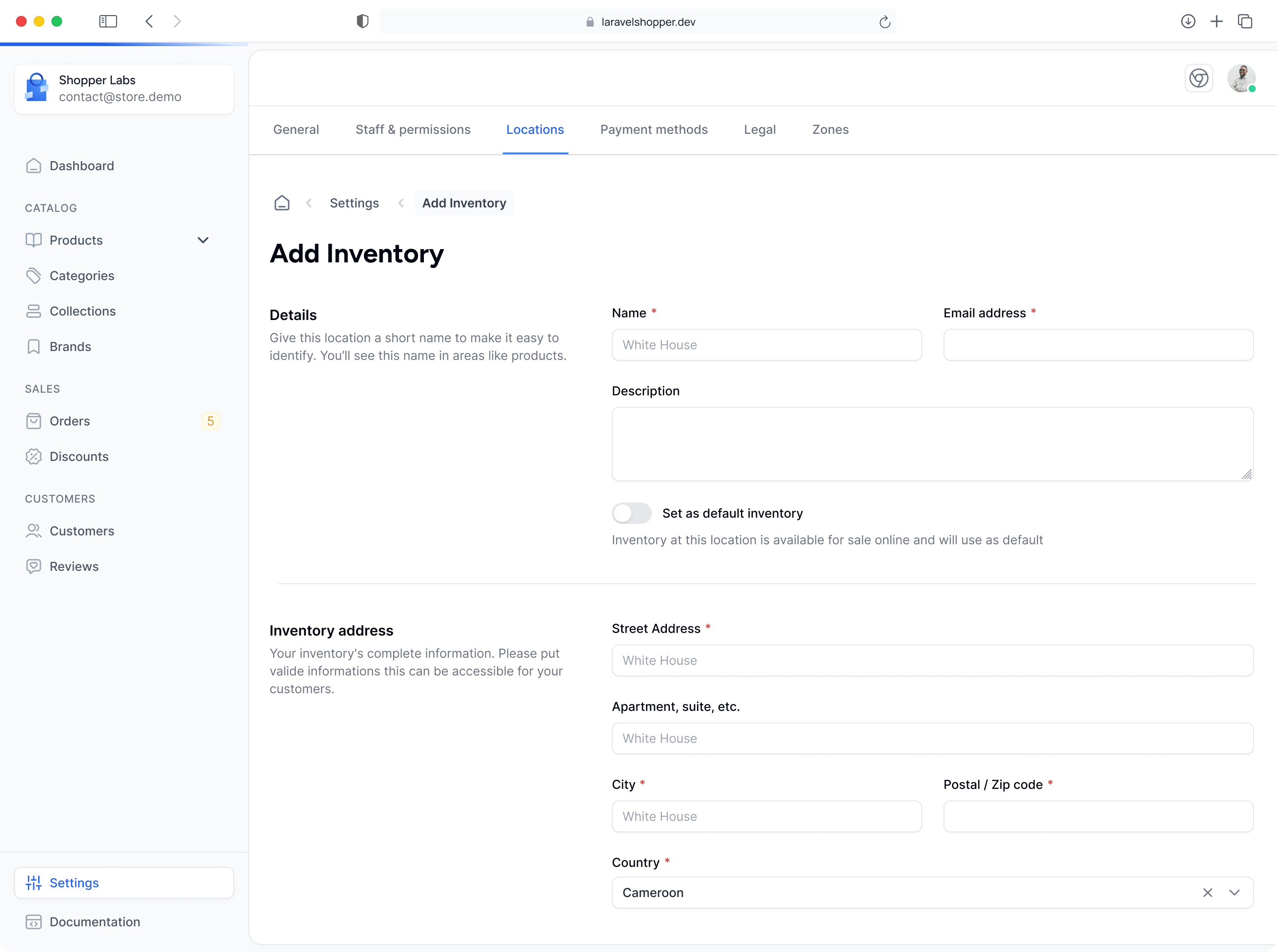Image resolution: width=1277 pixels, height=952 pixels.
Task: Click the Categories tag icon
Action: [33, 276]
